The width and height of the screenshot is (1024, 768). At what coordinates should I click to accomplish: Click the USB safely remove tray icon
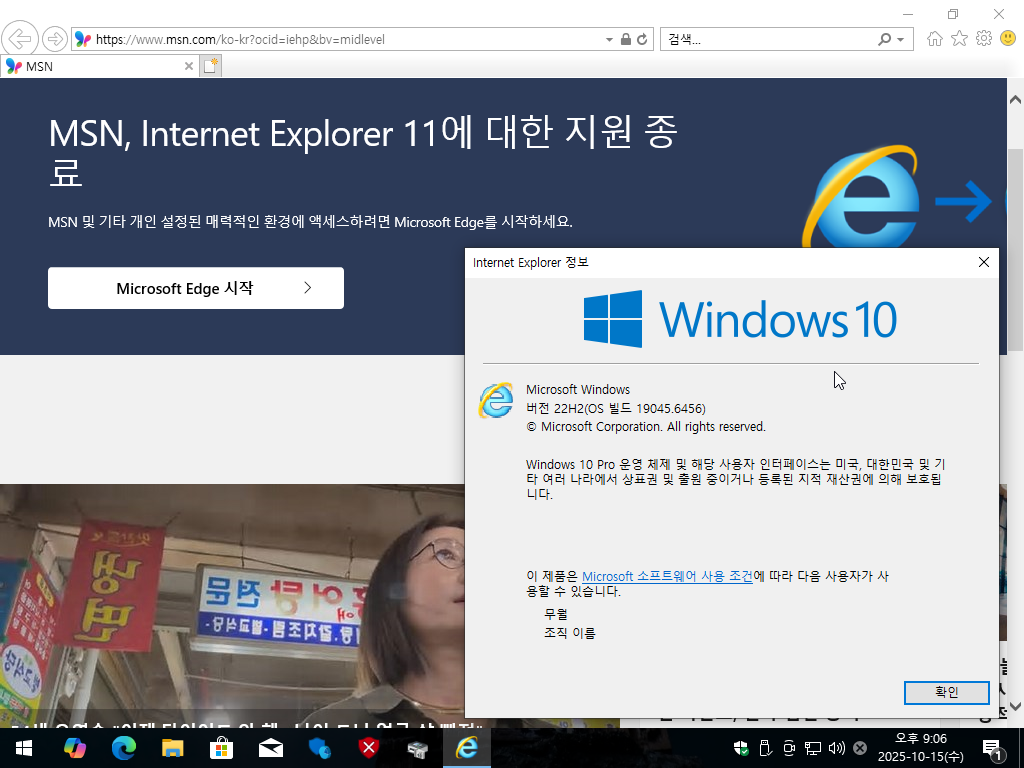[765, 748]
